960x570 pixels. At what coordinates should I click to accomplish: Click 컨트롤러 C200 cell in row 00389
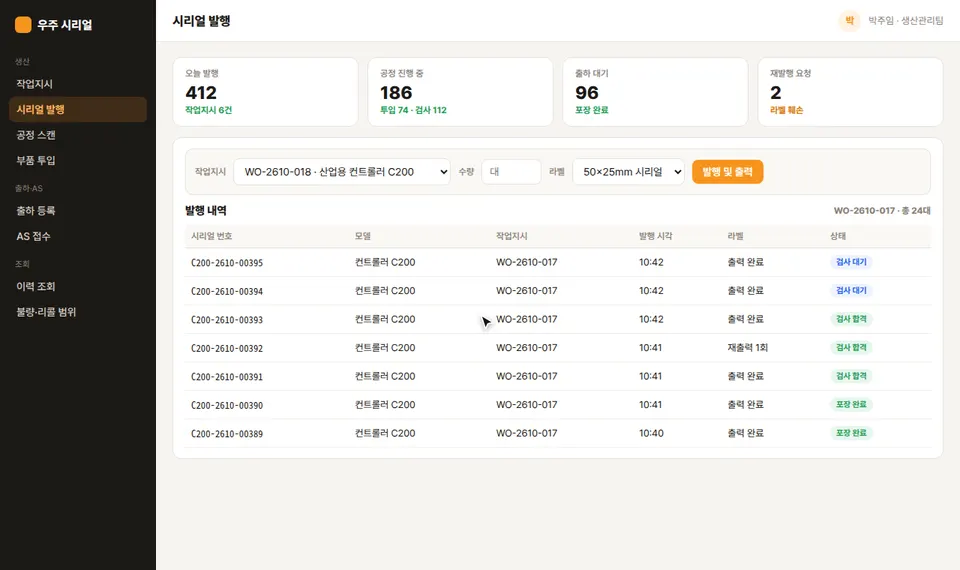pos(385,433)
